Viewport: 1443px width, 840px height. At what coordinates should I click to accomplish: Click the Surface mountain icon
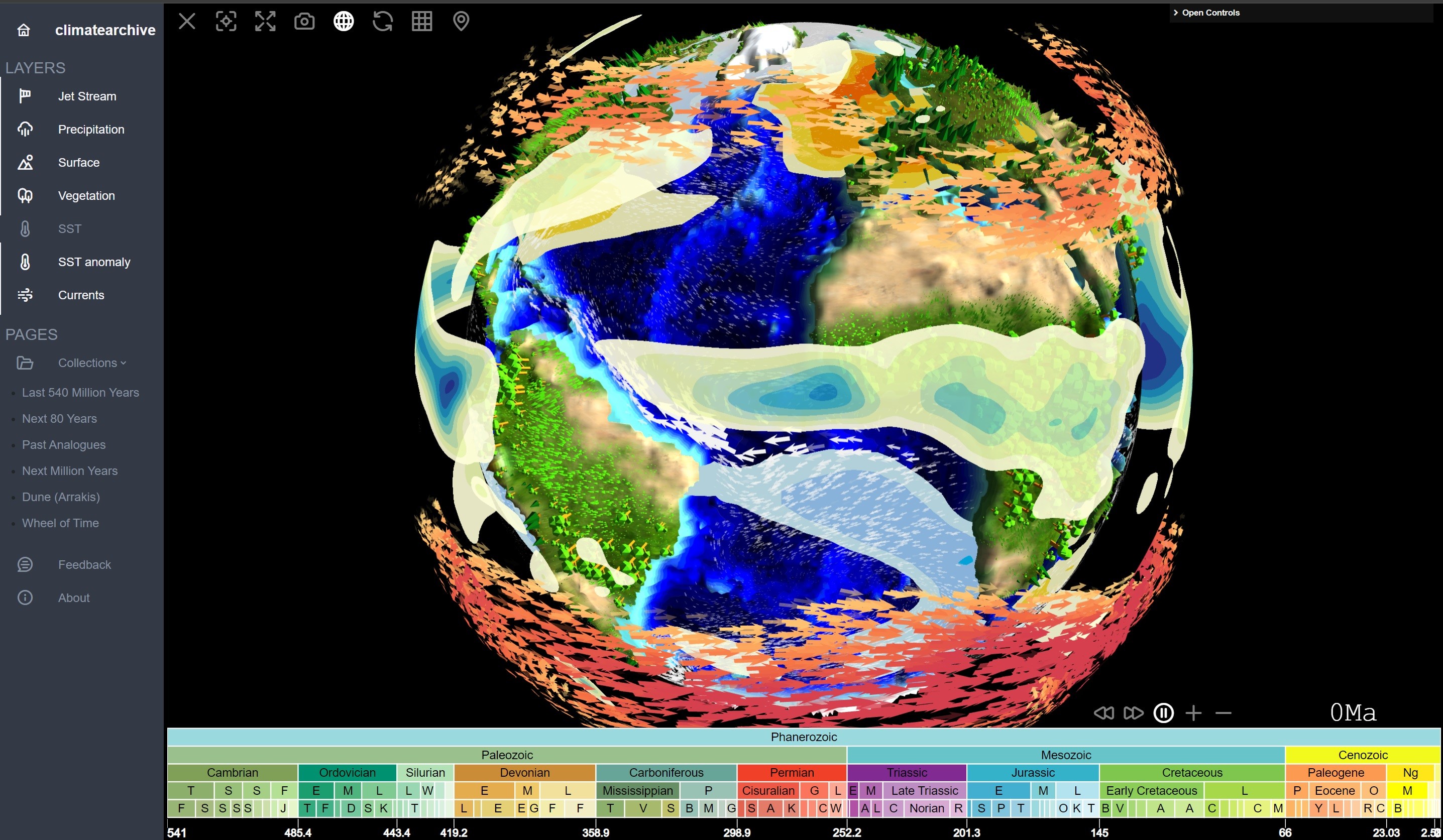25,163
